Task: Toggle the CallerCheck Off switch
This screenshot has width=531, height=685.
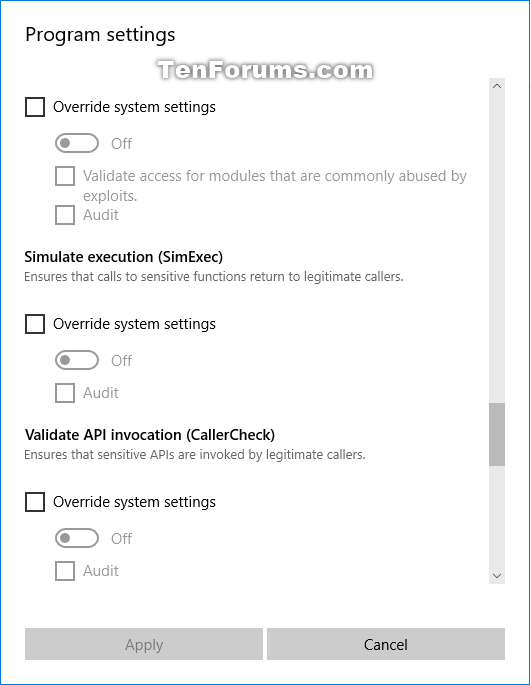Action: [x=77, y=538]
